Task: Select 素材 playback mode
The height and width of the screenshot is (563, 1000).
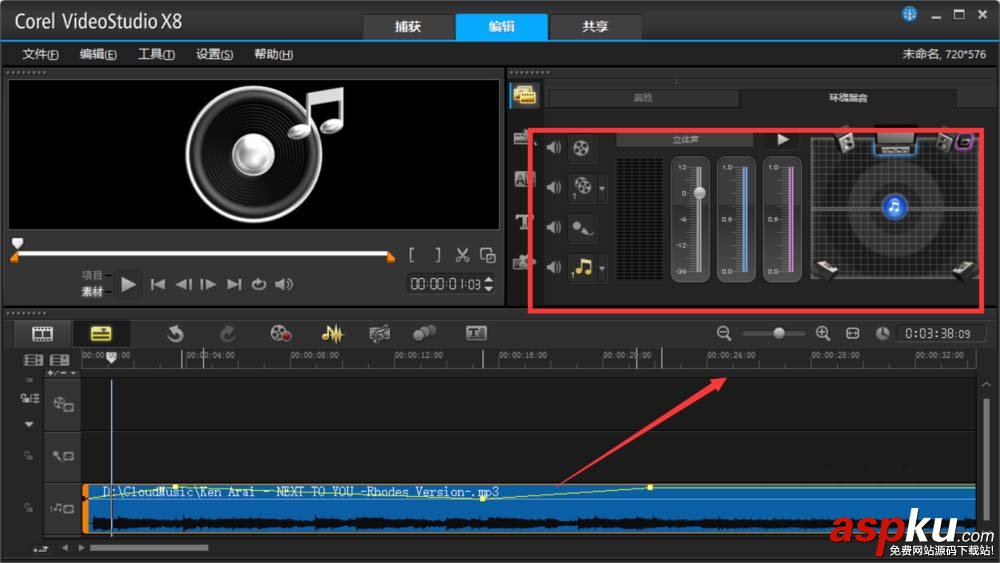Action: tap(92, 291)
